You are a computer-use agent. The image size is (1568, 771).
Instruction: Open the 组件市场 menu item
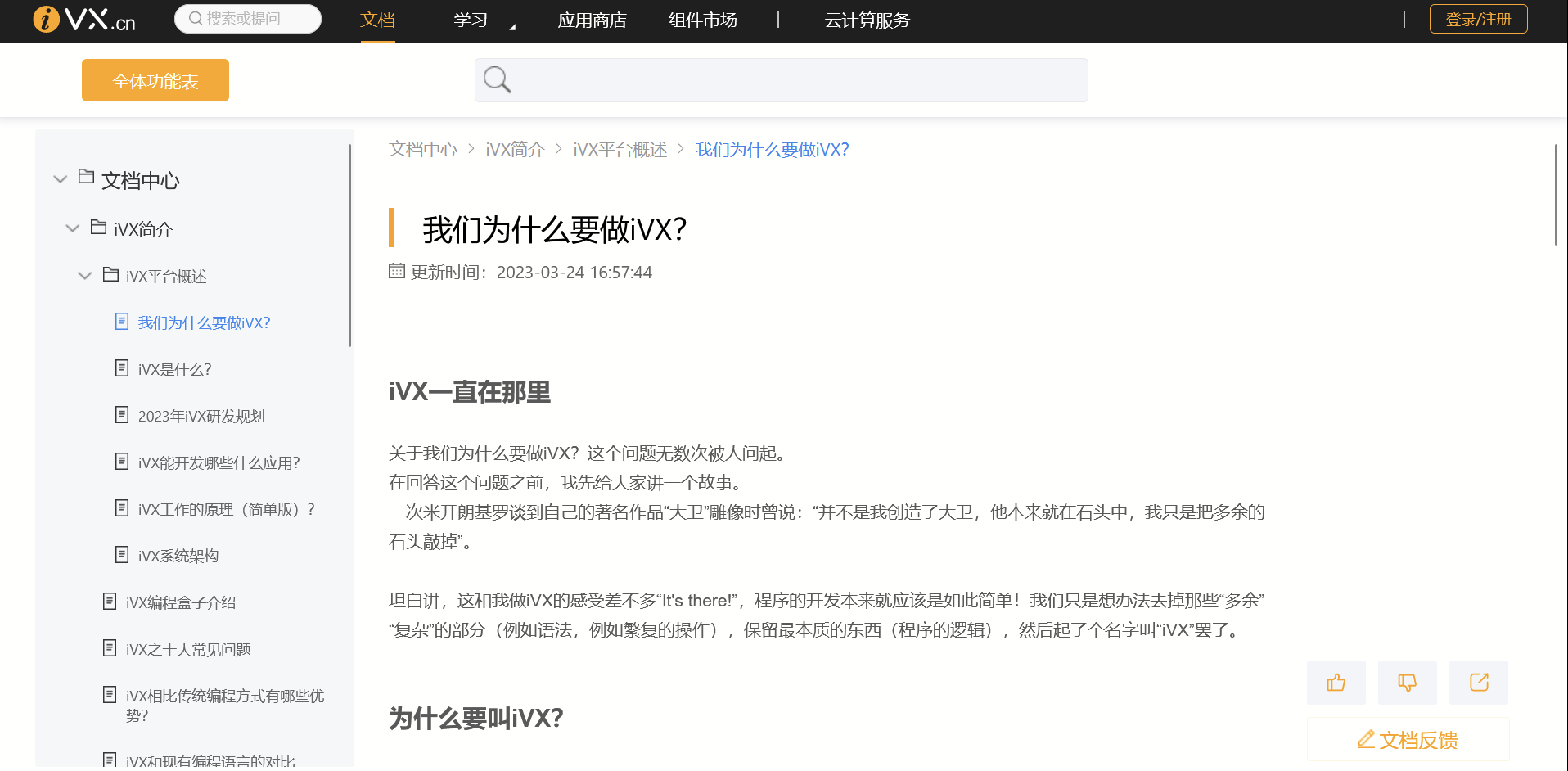[x=702, y=20]
